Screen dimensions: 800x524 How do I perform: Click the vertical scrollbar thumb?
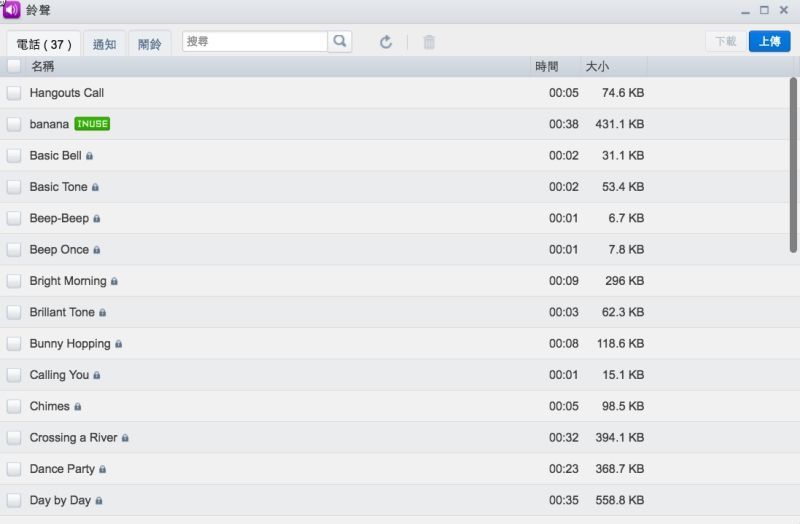tap(793, 165)
